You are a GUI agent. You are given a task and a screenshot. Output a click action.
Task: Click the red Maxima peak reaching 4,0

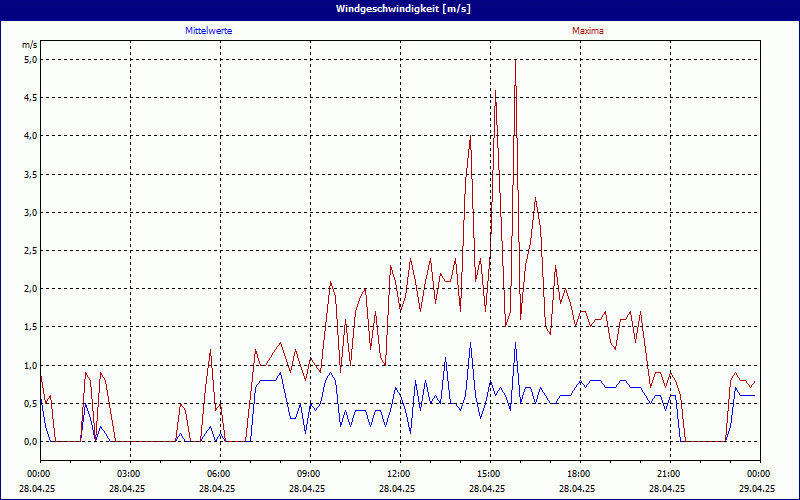470,137
